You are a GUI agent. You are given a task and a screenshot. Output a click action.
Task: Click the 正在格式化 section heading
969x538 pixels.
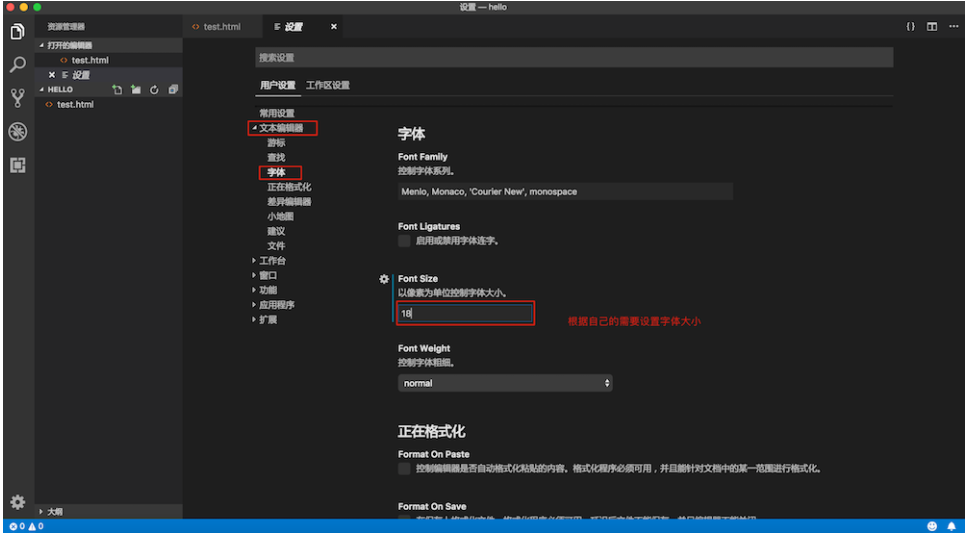coord(431,431)
